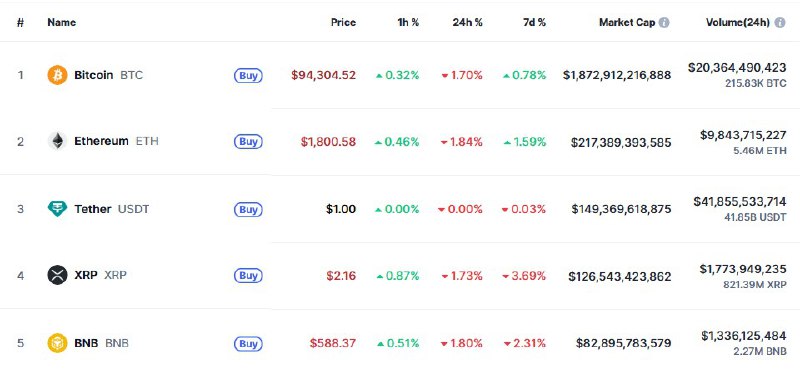
Task: Click the Ethereum diamond logo icon
Action: click(x=57, y=141)
